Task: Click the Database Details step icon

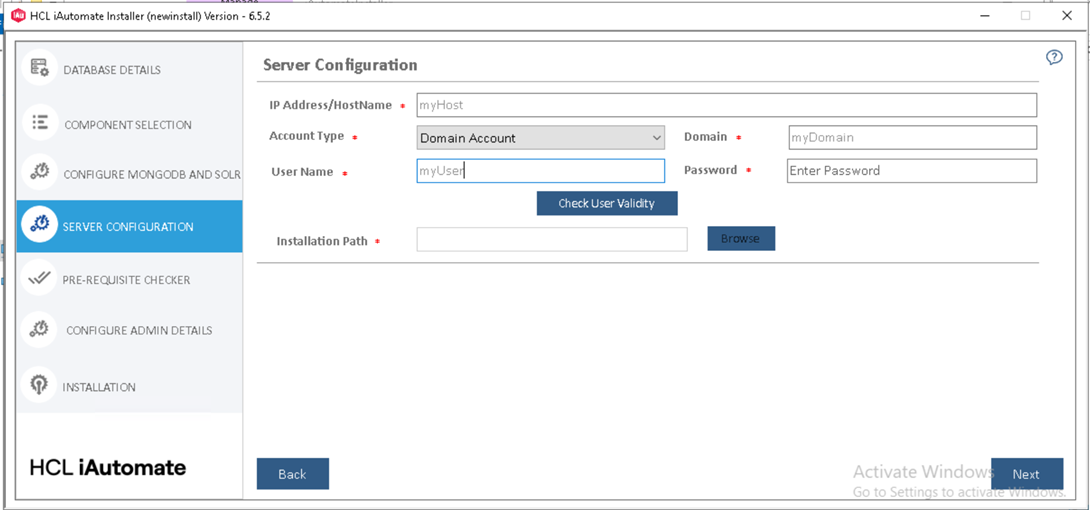Action: tap(39, 68)
